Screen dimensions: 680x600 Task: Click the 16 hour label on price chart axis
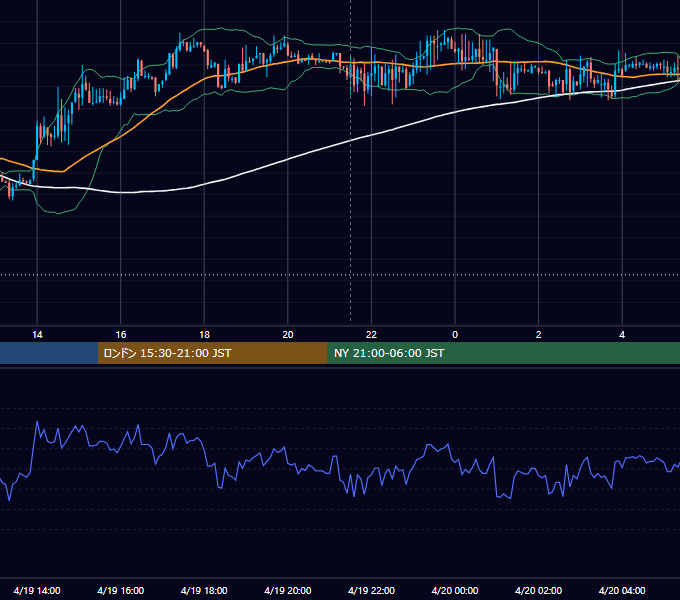coord(121,335)
